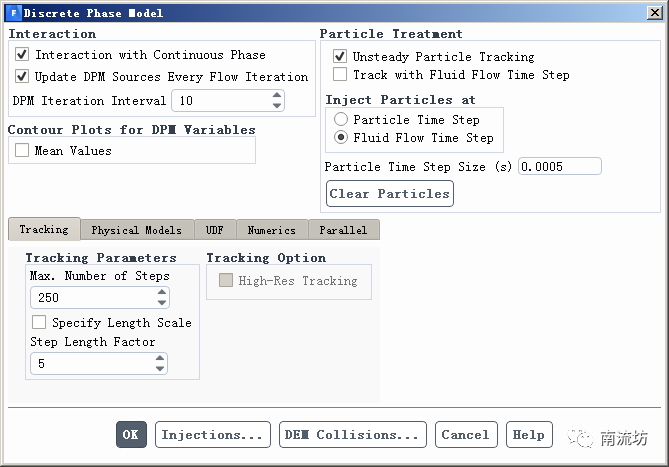The image size is (669, 467).
Task: Decrement Max. Number of Steps value
Action: tap(162, 303)
